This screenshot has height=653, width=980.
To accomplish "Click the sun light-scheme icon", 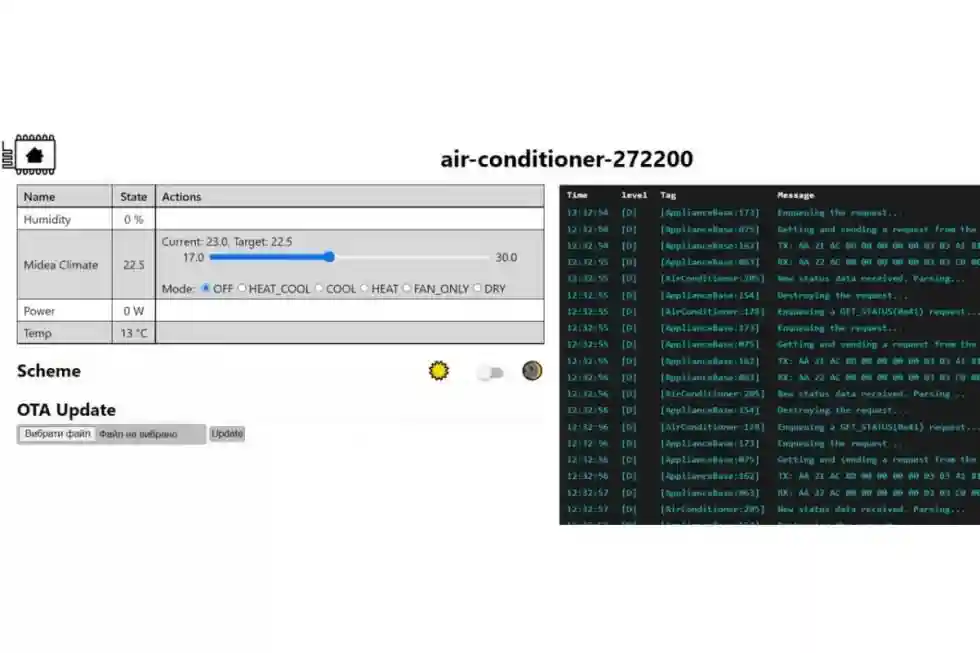I will point(439,371).
